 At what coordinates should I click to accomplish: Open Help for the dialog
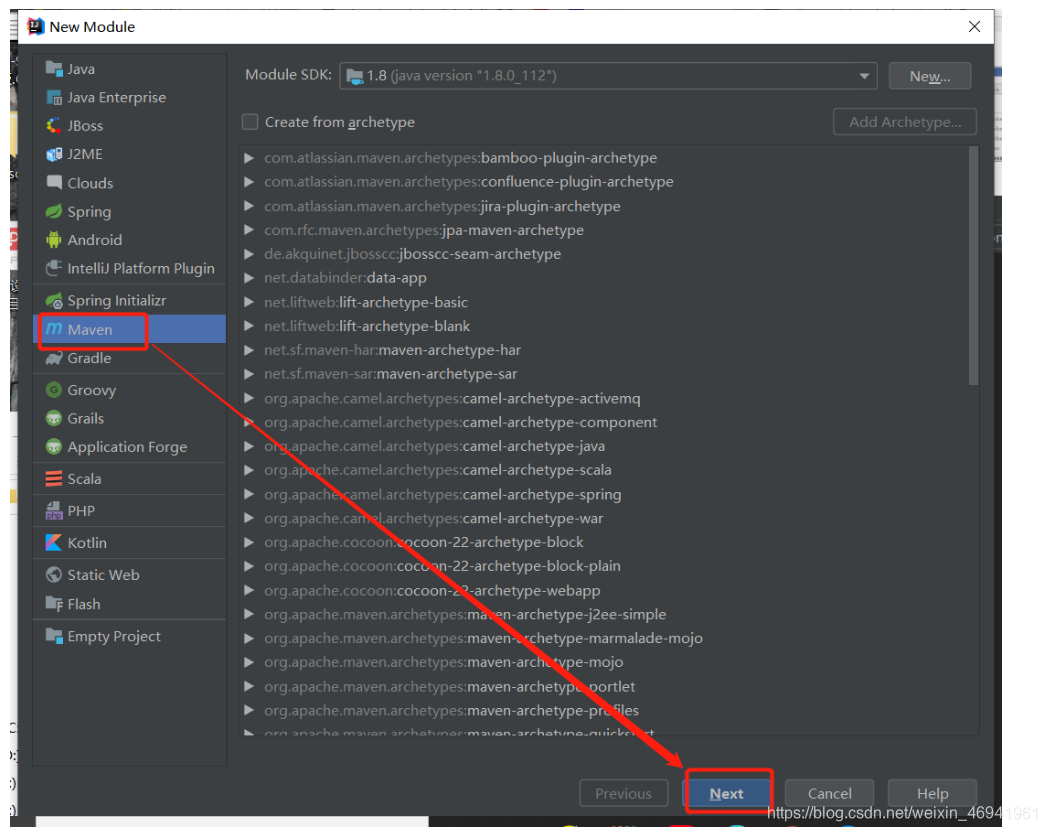[932, 793]
